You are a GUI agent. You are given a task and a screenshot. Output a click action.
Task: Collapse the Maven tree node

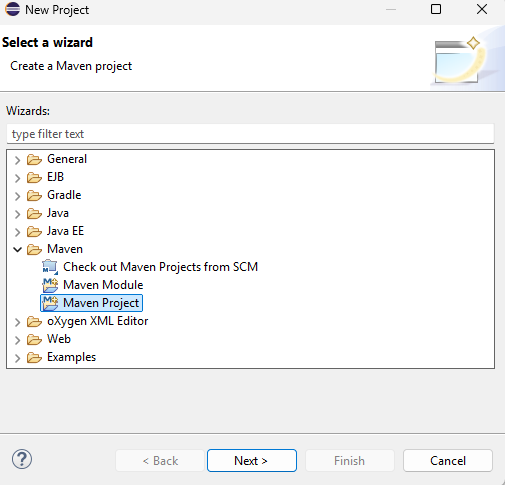point(18,249)
